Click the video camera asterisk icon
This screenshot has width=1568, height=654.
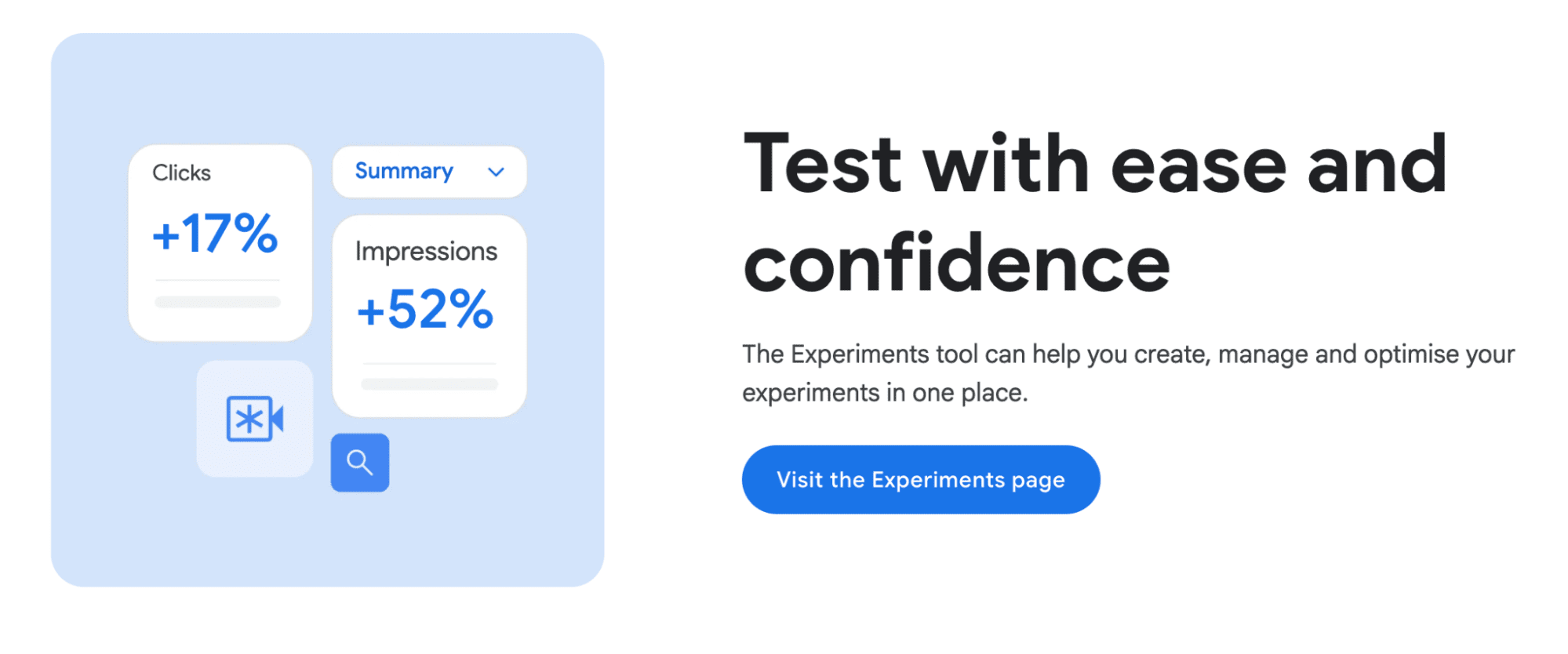point(255,419)
